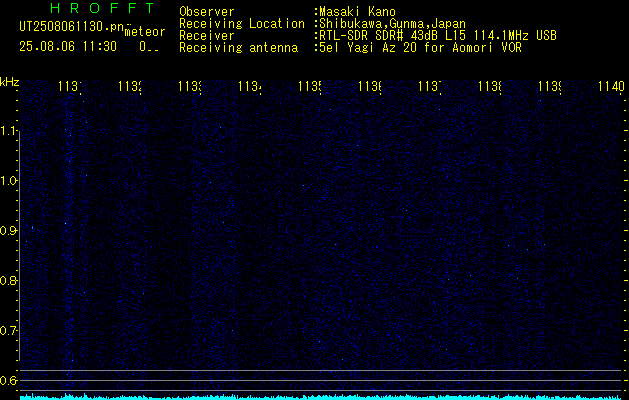Viewport: 629px width, 400px height.
Task: Click the meteor label
Action: click(x=145, y=32)
